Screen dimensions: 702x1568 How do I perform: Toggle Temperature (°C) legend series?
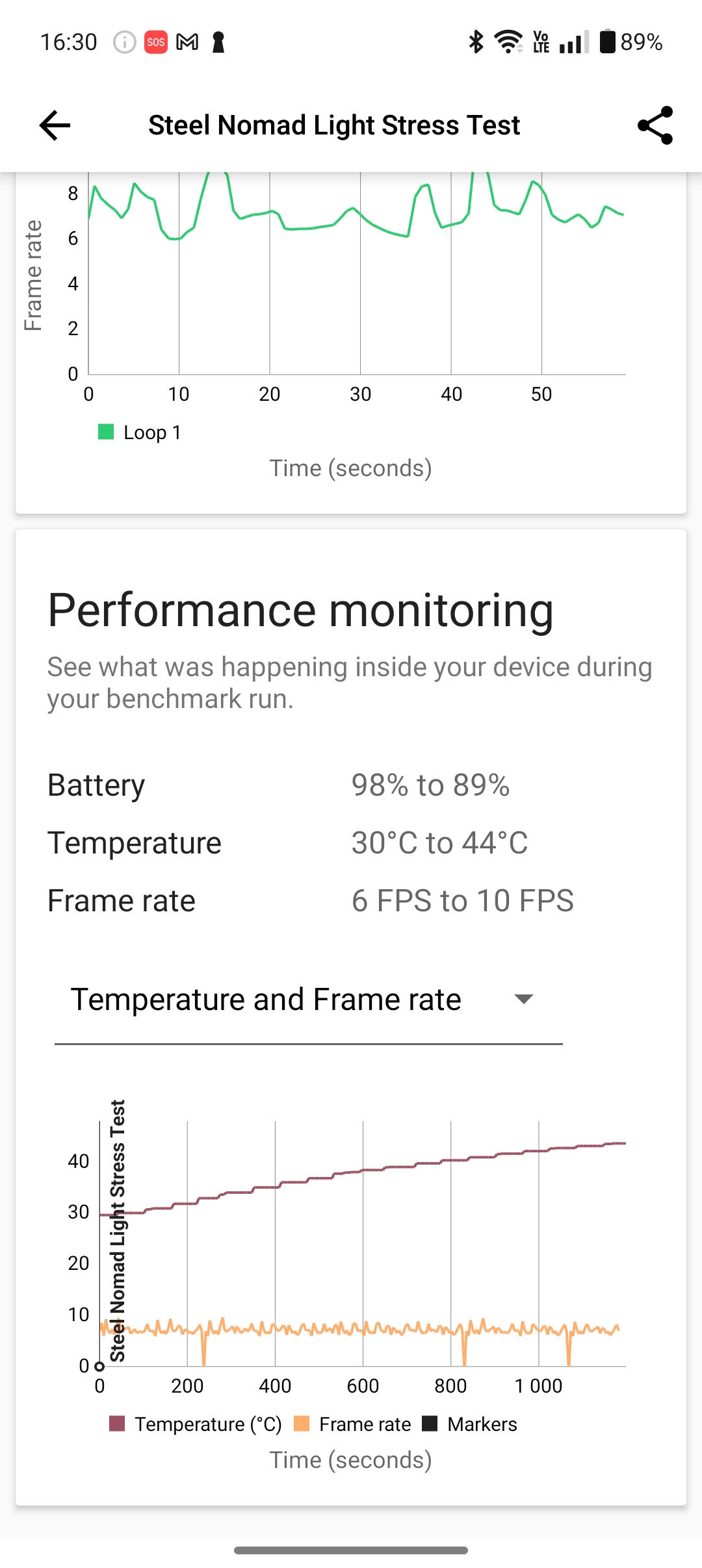tap(195, 1424)
